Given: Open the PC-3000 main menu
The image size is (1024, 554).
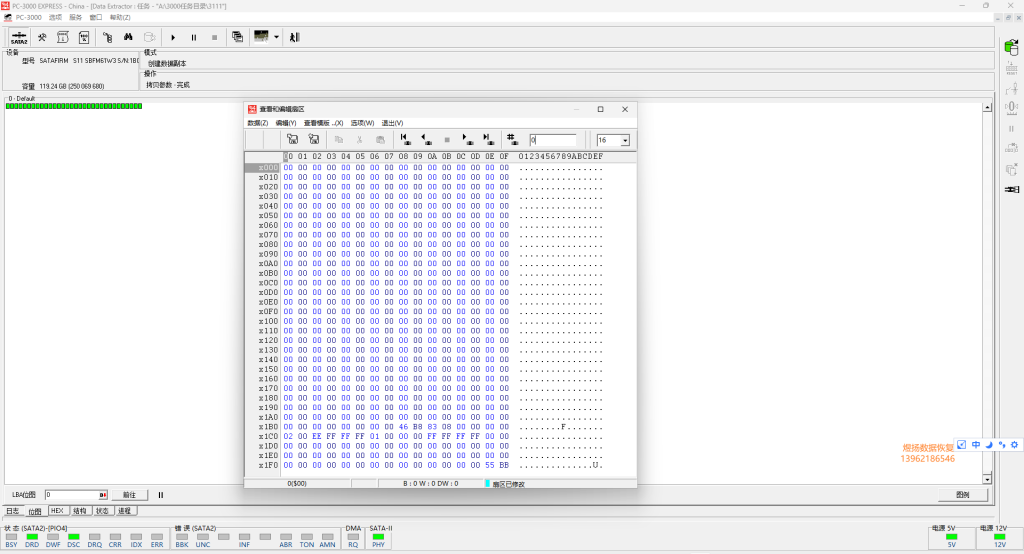Looking at the screenshot, I should click(x=28, y=18).
